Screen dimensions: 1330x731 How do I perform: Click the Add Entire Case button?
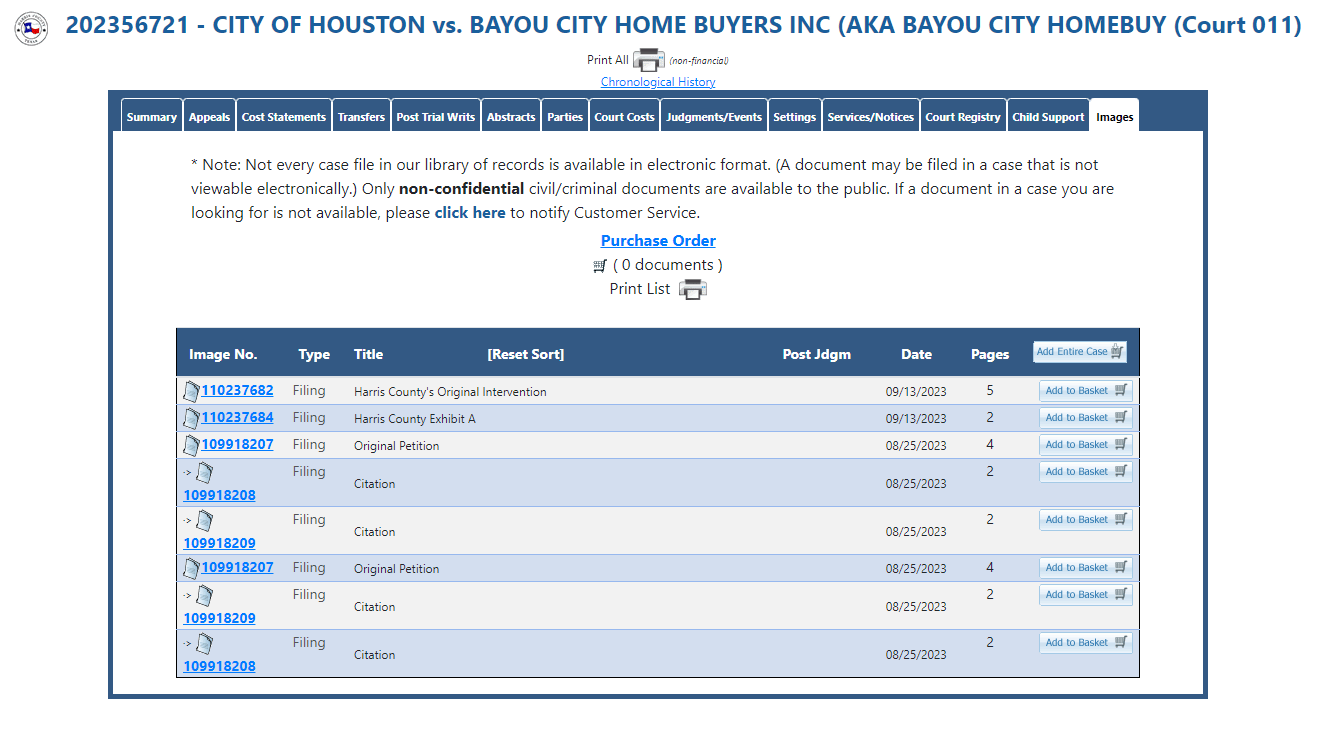pyautogui.click(x=1080, y=352)
